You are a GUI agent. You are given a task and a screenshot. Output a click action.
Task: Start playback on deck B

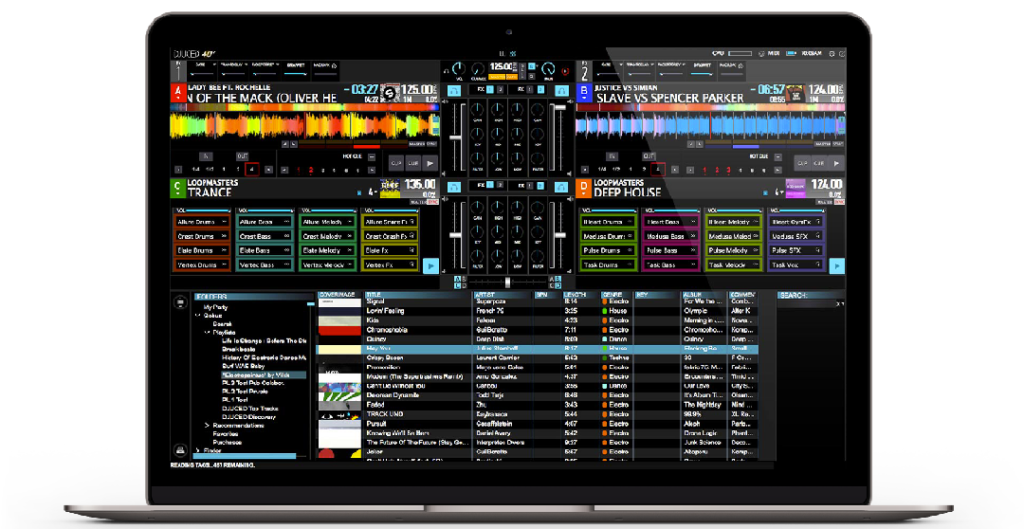point(837,163)
